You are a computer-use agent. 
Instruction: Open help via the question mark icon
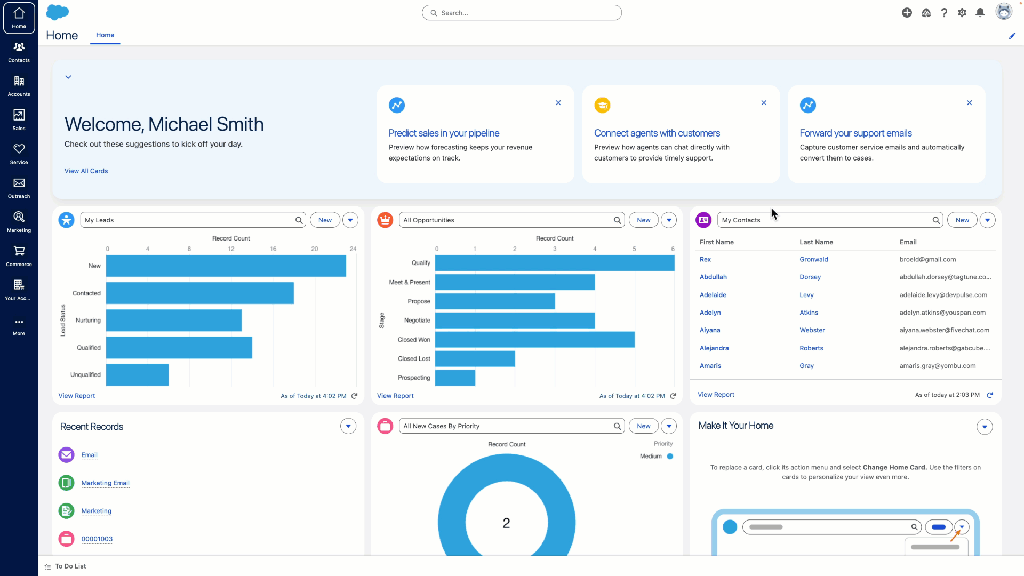point(943,13)
